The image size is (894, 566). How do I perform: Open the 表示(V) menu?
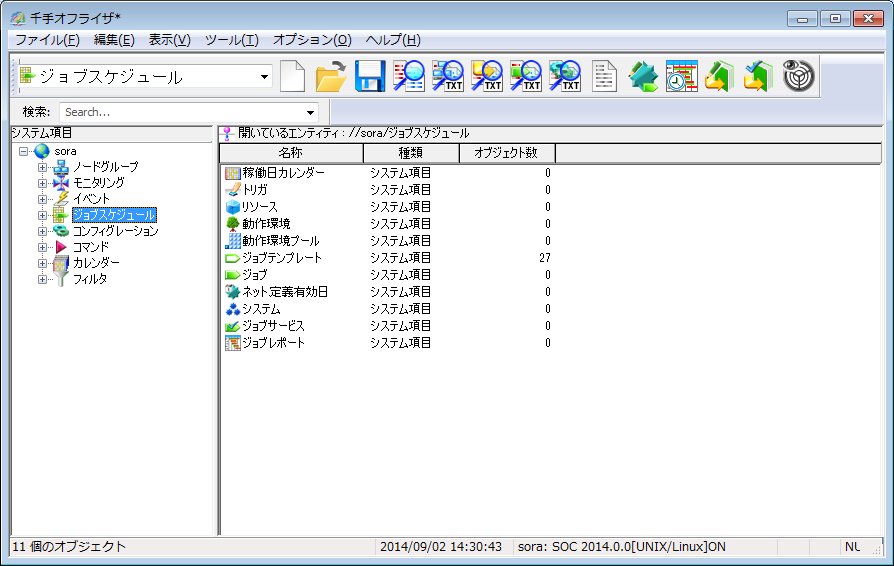pos(169,40)
